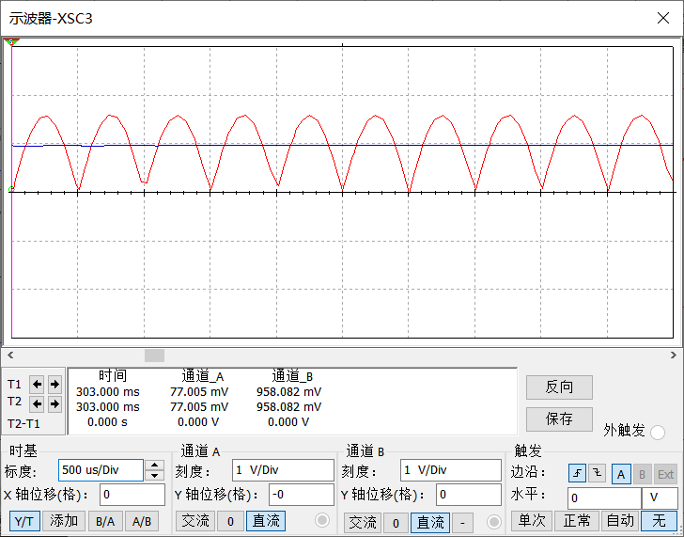Click the T1 cursor marker at top
Image resolution: width=684 pixels, height=538 pixels.
[11, 42]
